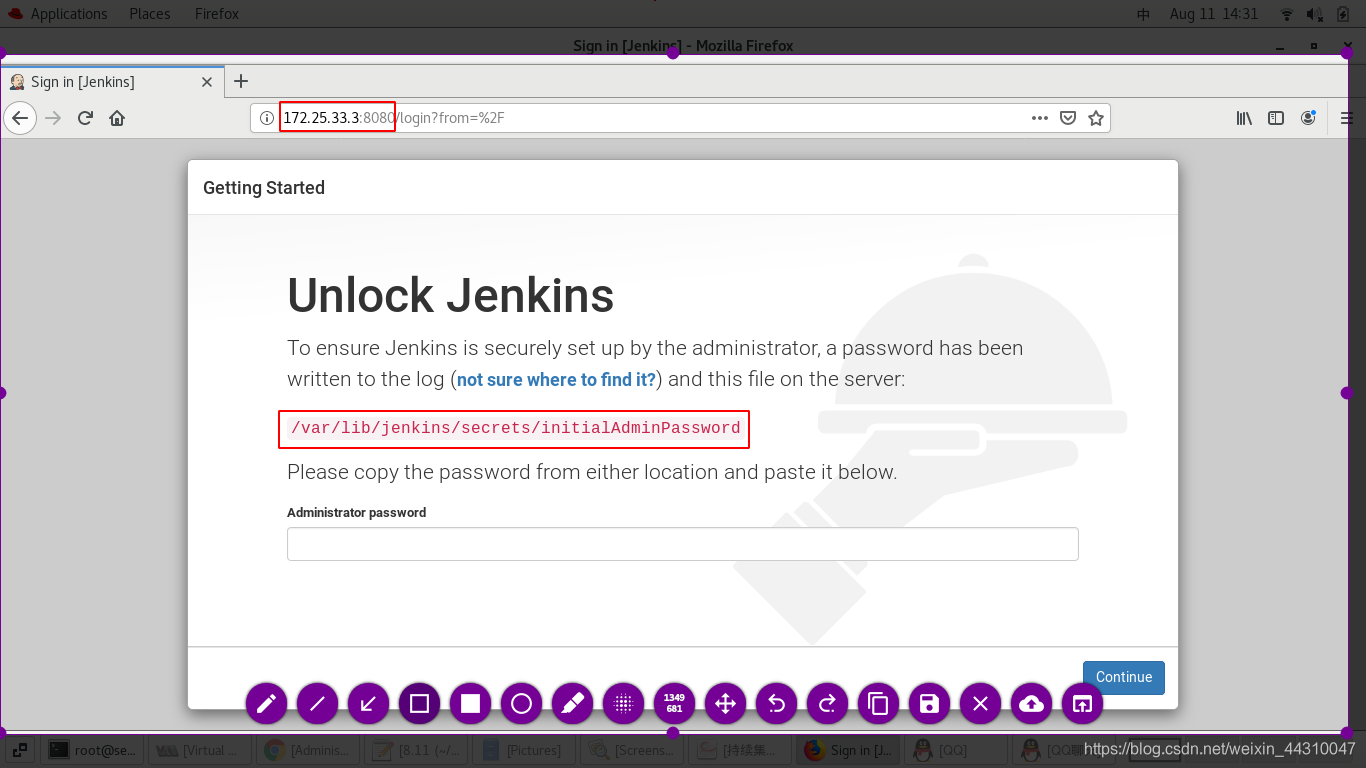Open the Firefox Library panel
1366x768 pixels.
click(x=1244, y=118)
